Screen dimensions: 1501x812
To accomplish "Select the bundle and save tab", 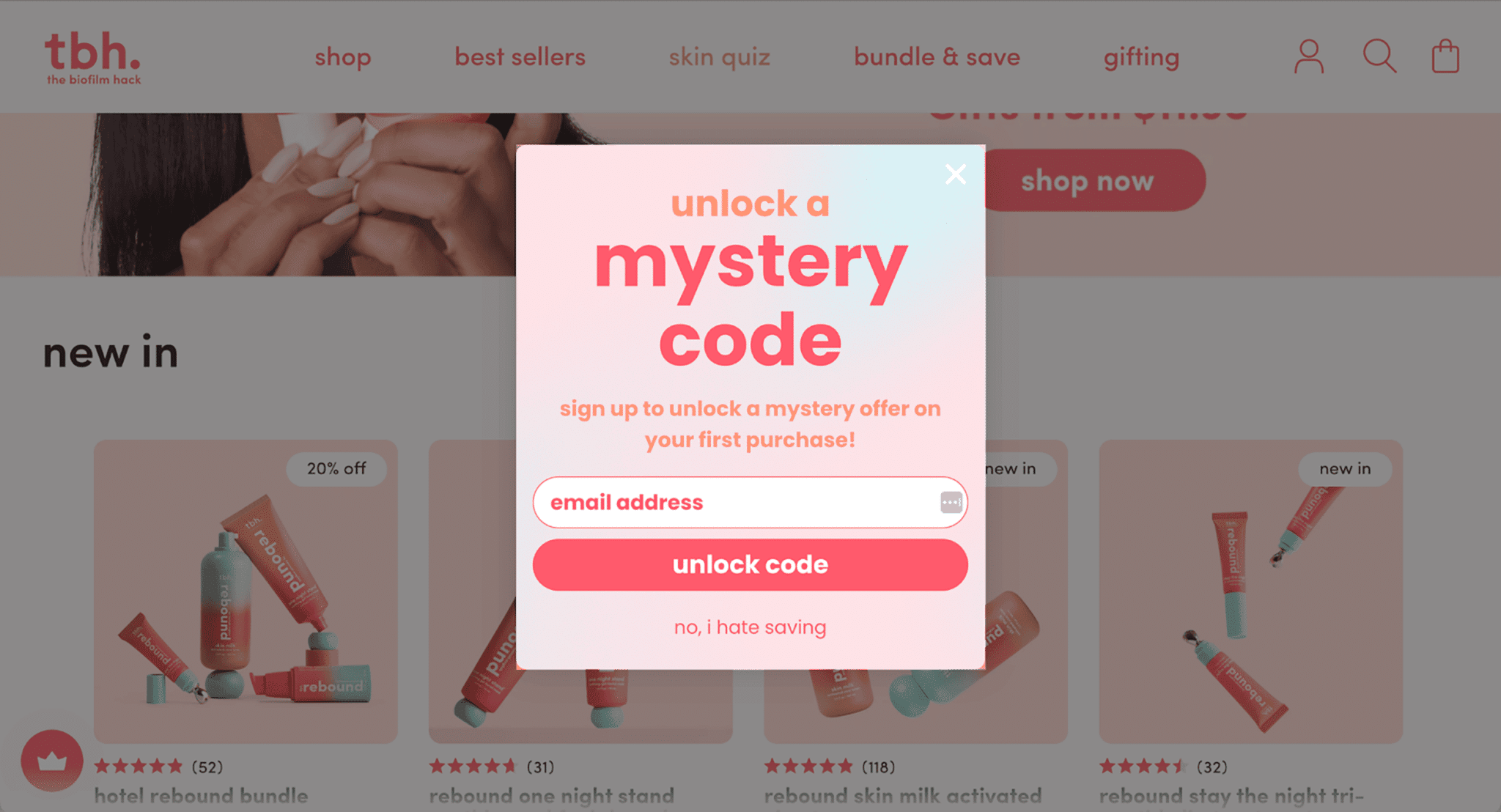I will pos(937,56).
